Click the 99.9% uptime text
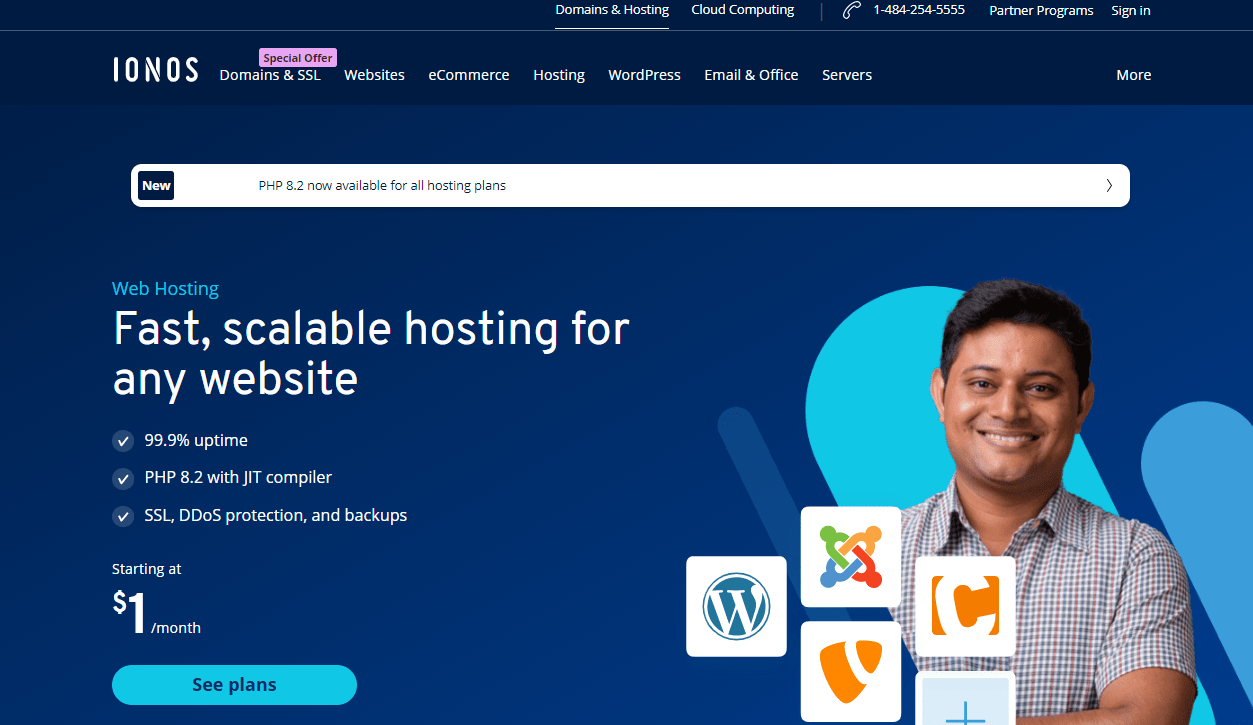The width and height of the screenshot is (1253, 725). click(x=196, y=440)
